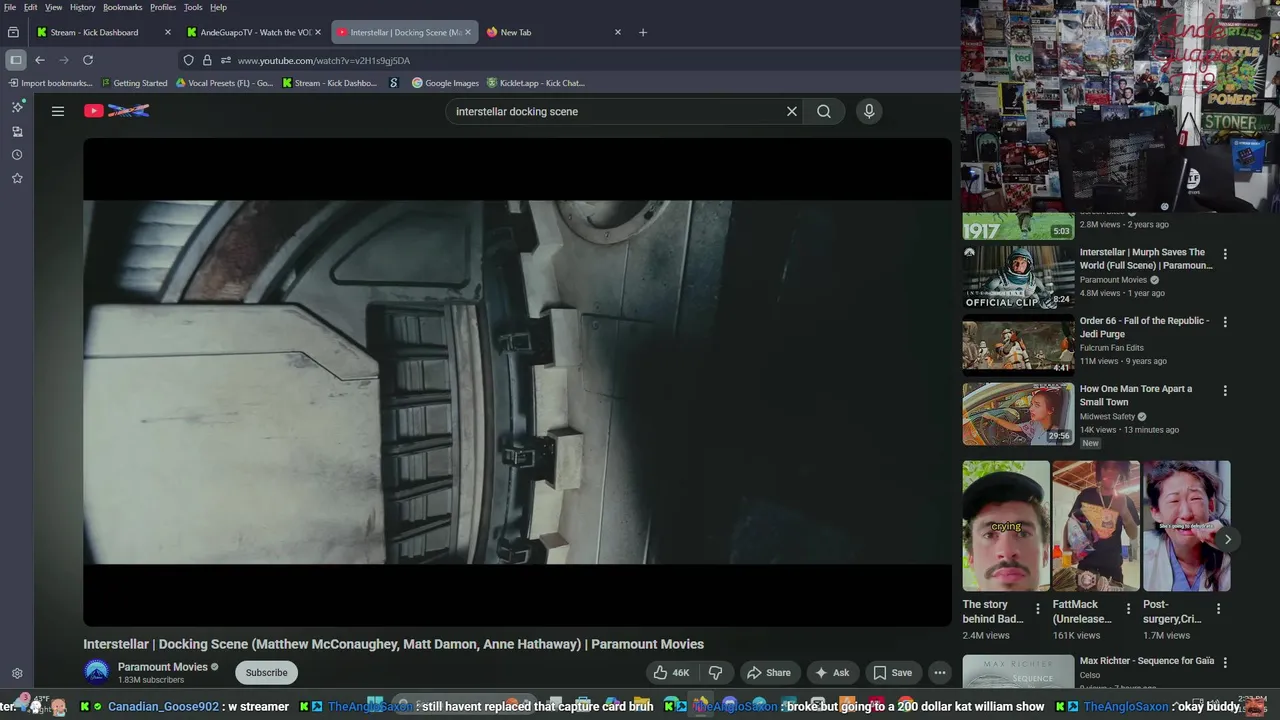Open options for Murph Saves The World video

click(x=1225, y=254)
